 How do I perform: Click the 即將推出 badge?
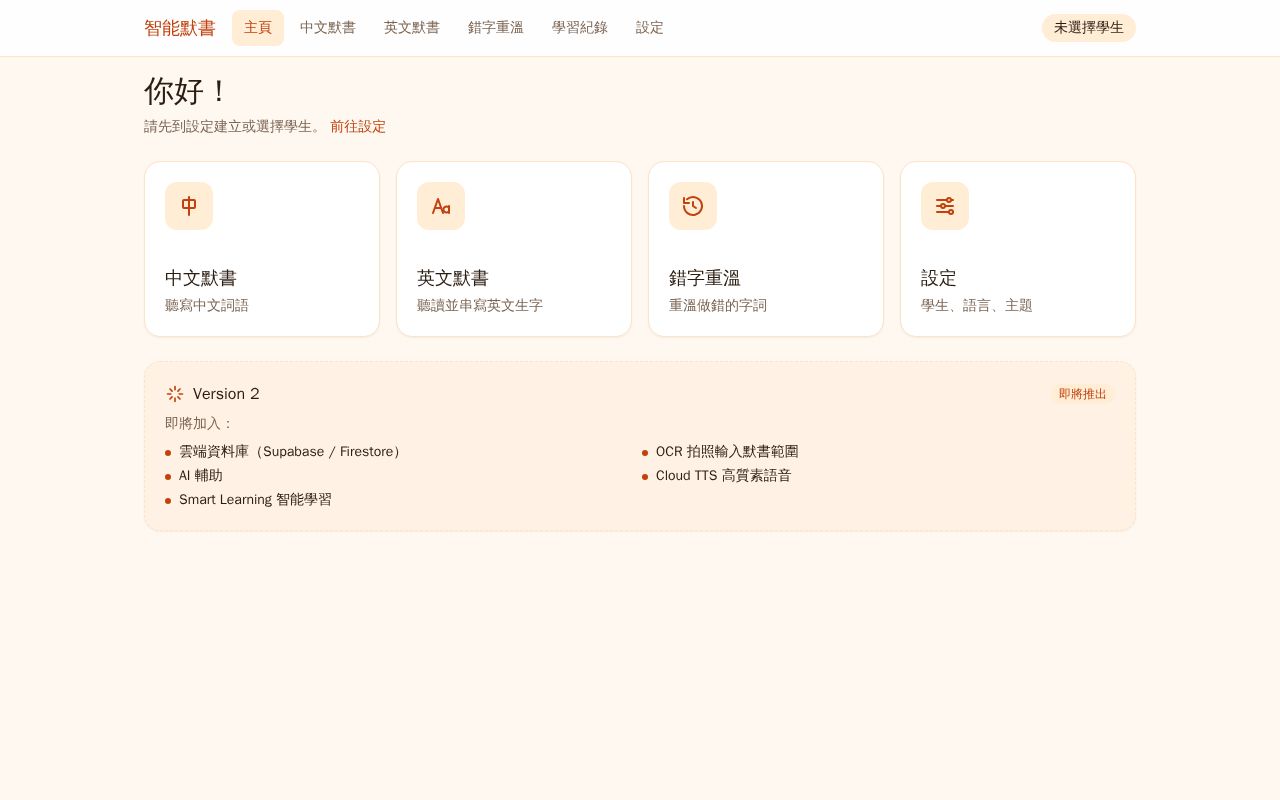(x=1083, y=394)
